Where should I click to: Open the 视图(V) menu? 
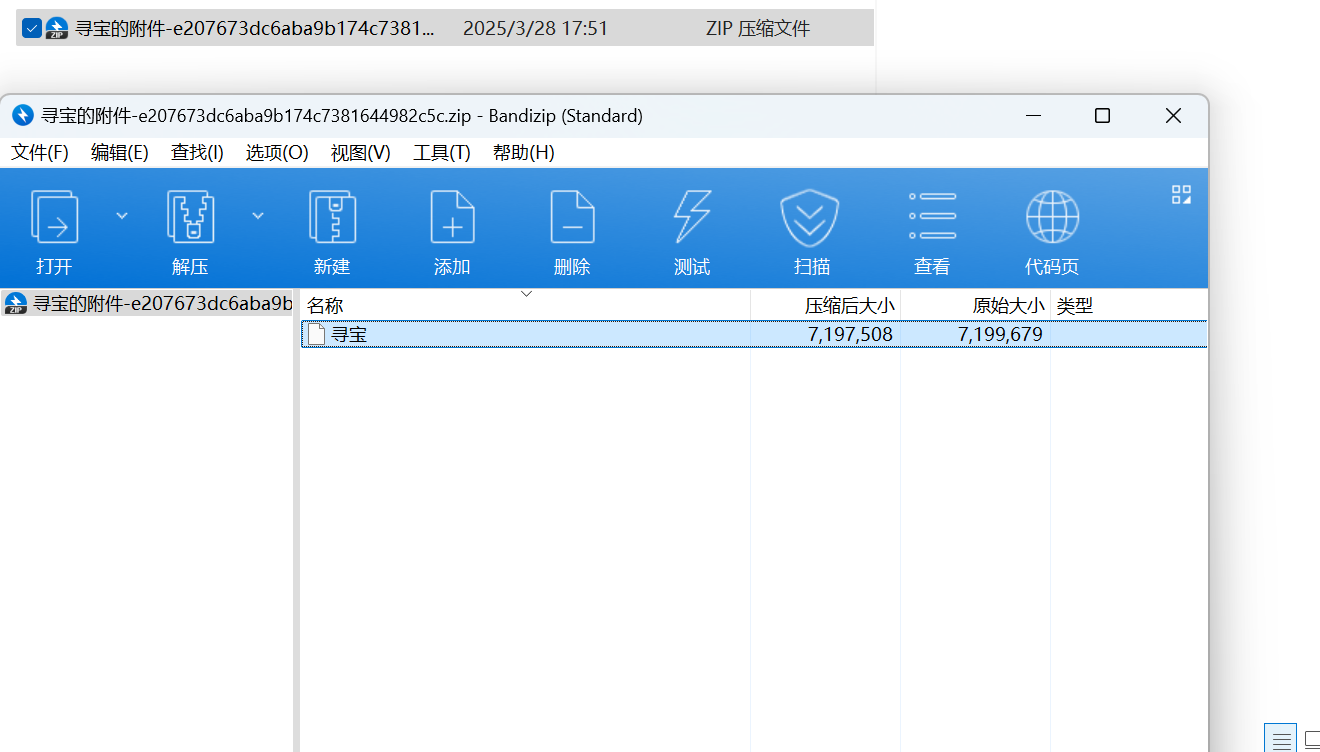coord(360,152)
